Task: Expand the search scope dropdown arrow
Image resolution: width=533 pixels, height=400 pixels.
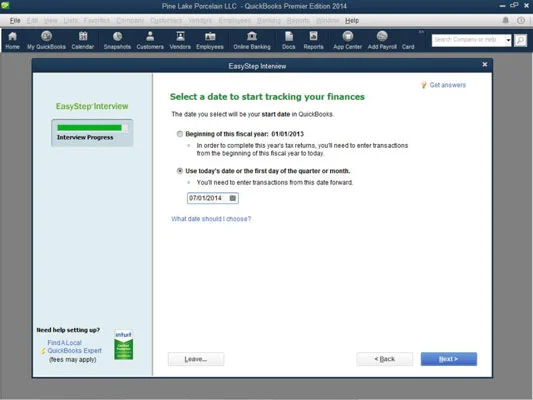Action: [x=508, y=40]
